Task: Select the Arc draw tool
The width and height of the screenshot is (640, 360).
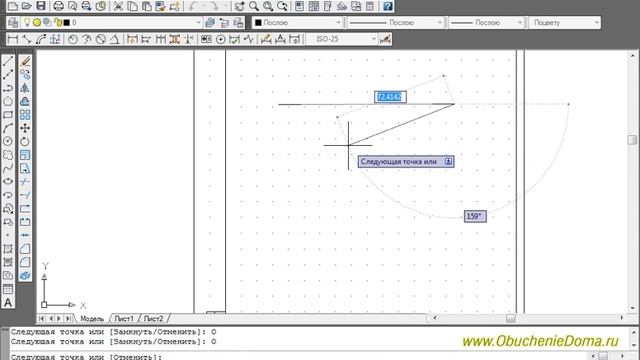Action: [8, 128]
